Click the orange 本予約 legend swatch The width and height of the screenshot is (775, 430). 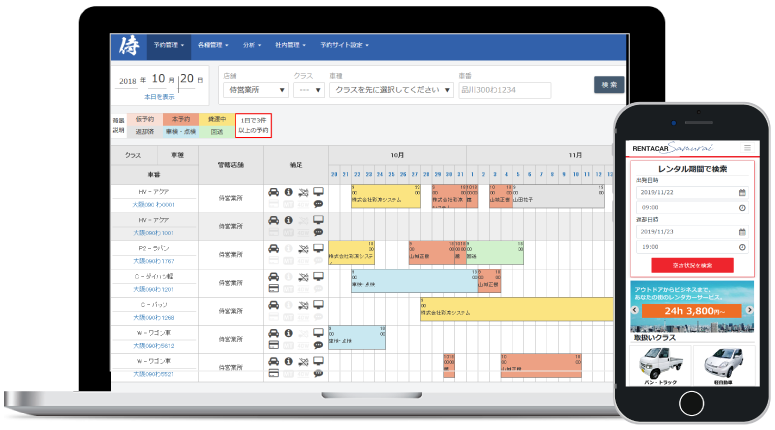(x=182, y=120)
